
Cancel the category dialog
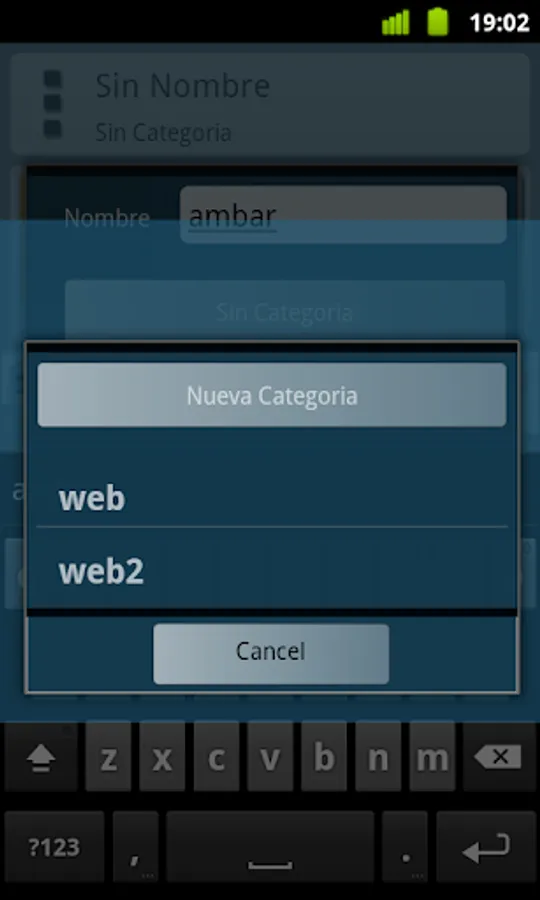coord(271,654)
